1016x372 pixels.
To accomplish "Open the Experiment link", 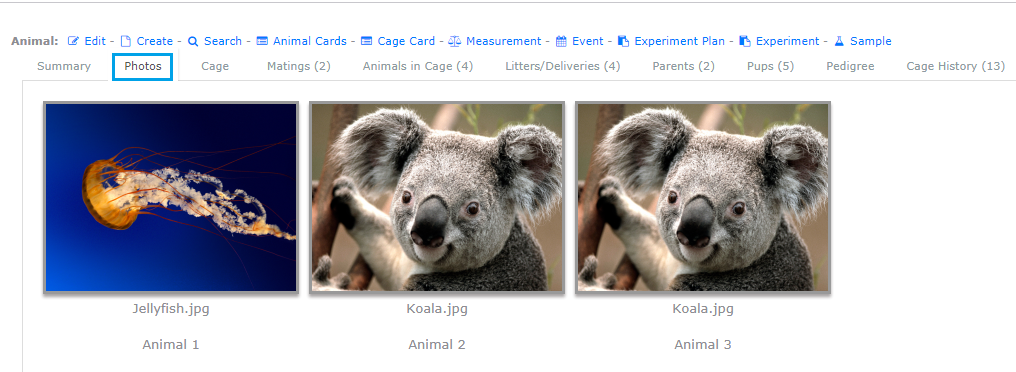I will coord(787,41).
